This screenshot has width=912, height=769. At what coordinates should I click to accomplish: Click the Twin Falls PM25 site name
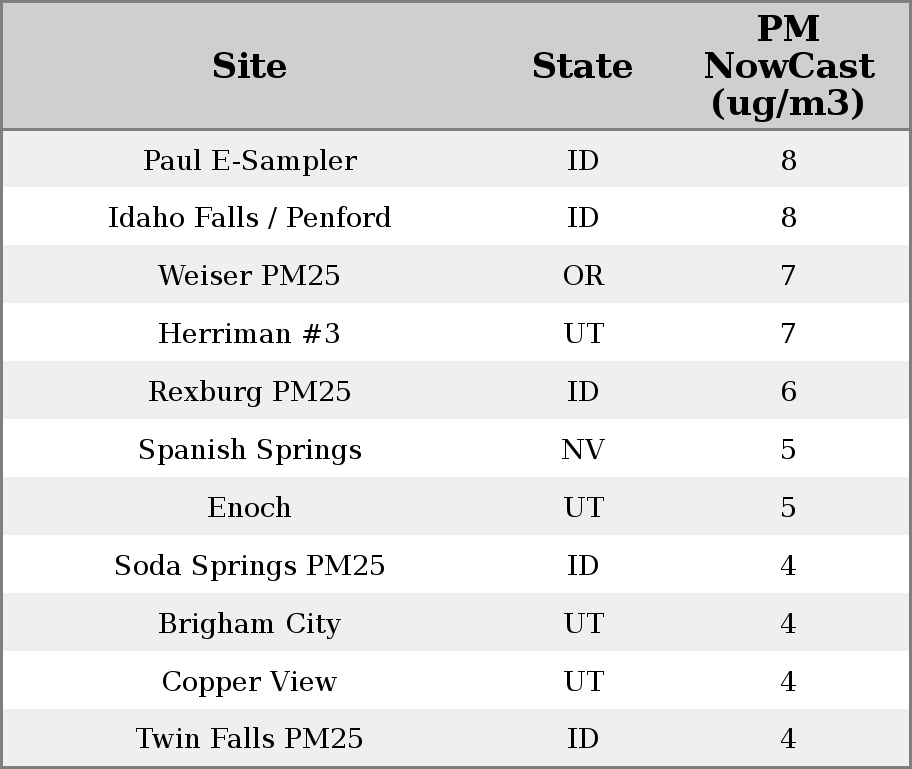pos(249,739)
